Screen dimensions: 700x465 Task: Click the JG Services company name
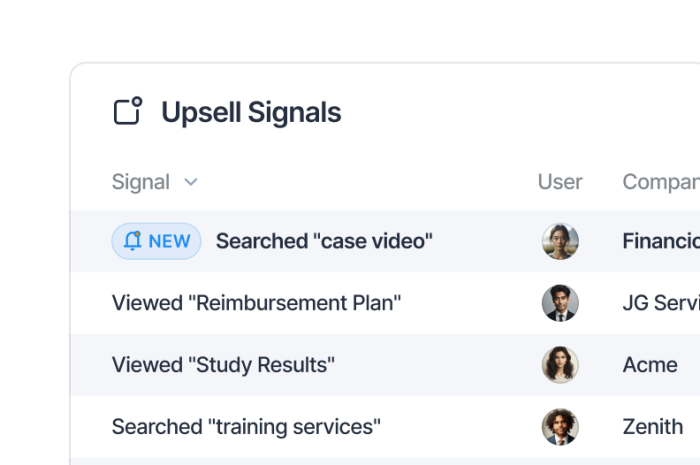660,303
